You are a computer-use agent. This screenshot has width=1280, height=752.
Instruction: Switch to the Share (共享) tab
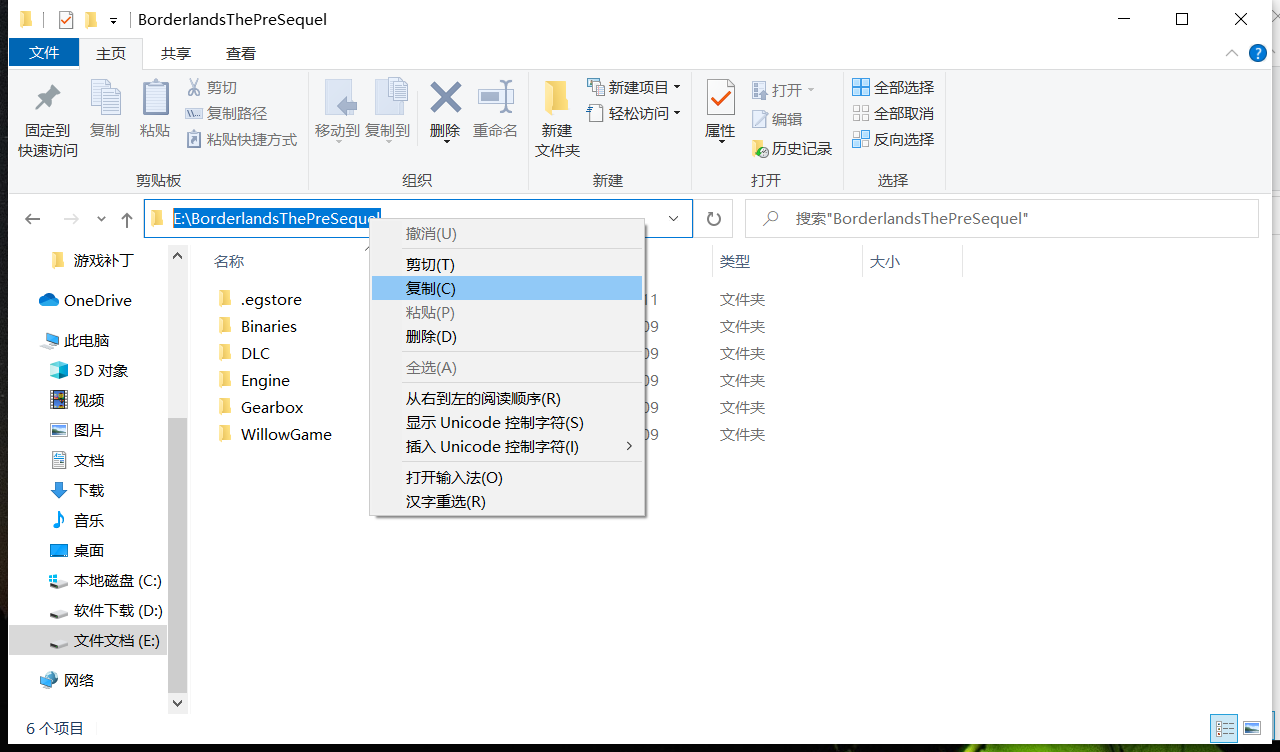[176, 54]
